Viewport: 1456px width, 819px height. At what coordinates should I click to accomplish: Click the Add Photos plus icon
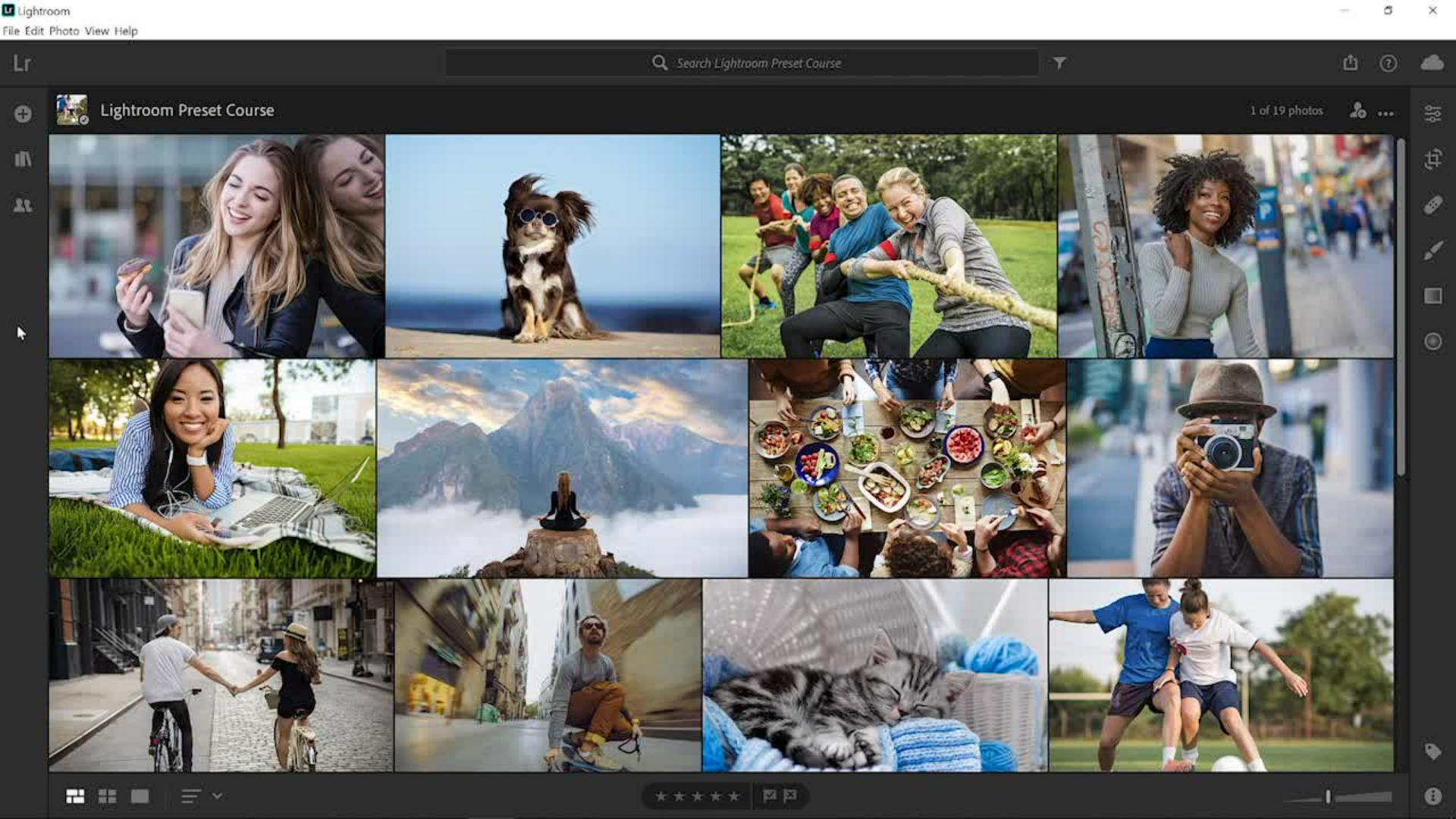pyautogui.click(x=23, y=114)
